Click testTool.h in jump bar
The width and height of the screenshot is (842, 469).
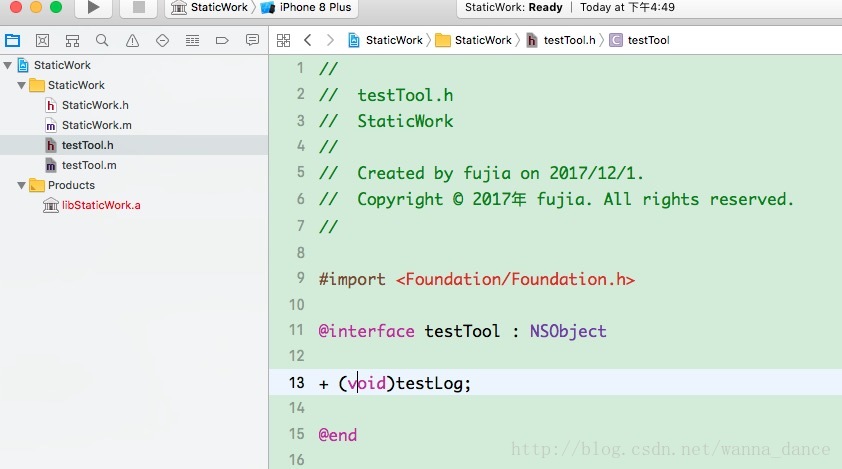[x=561, y=40]
